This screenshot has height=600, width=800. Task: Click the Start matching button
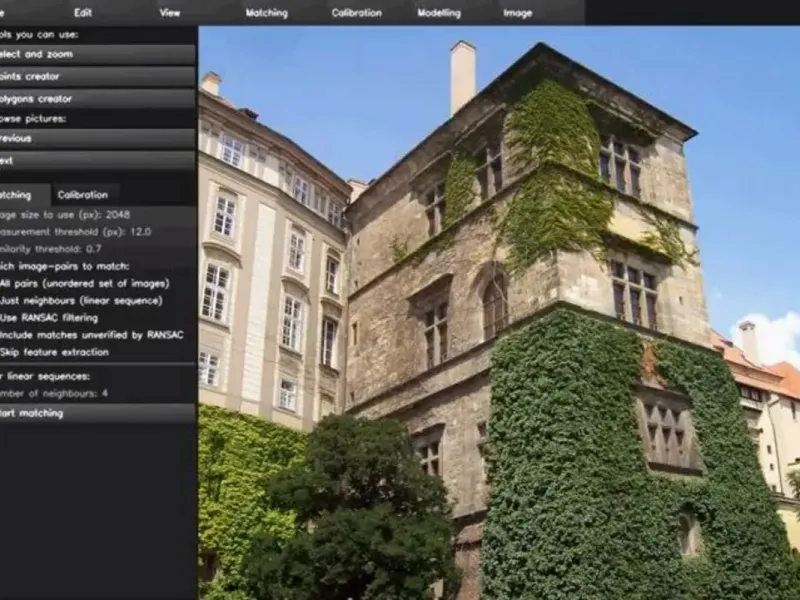coord(97,413)
